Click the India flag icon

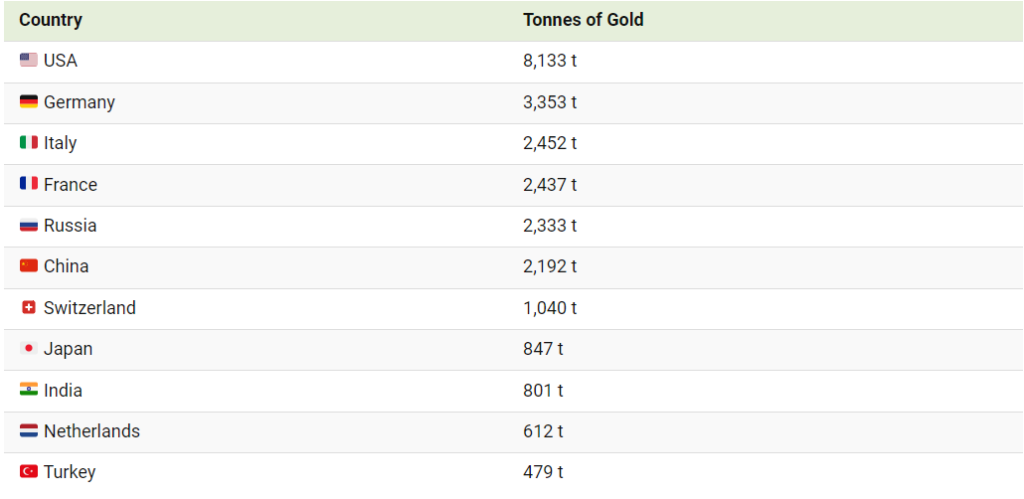click(28, 390)
